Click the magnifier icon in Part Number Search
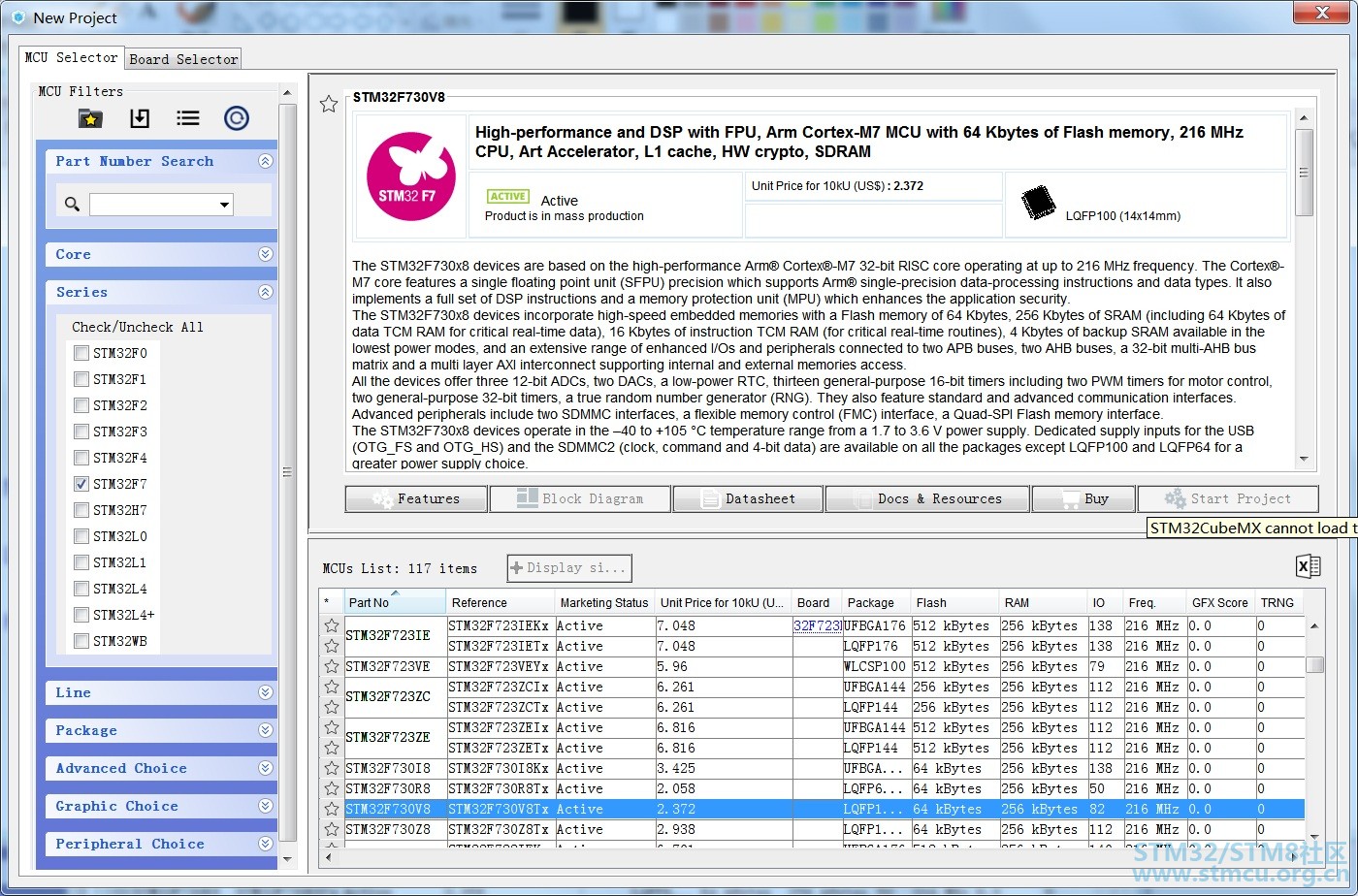This screenshot has width=1358, height=896. coord(72,204)
